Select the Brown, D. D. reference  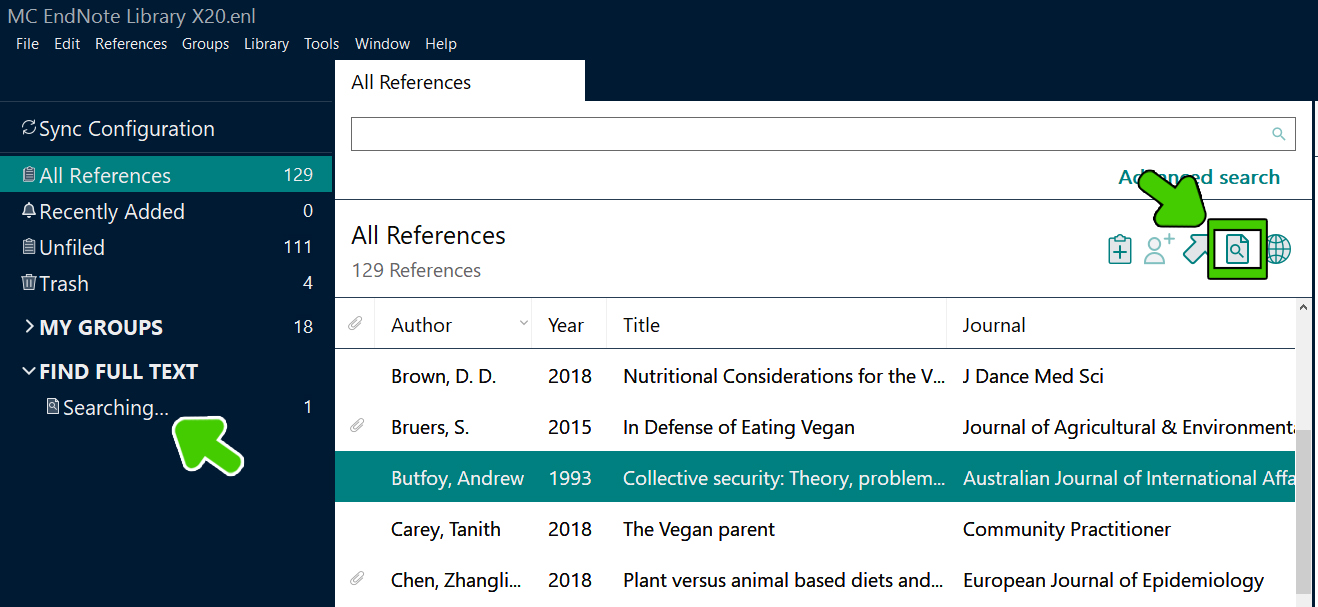click(x=815, y=376)
